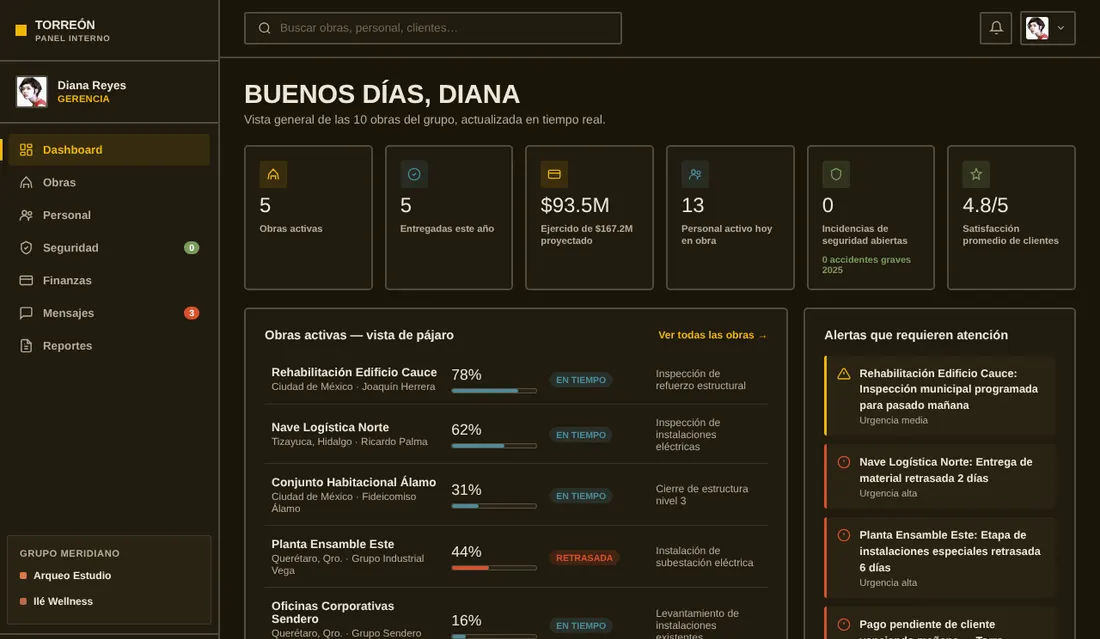Navigate to Finanzas

coord(109,281)
